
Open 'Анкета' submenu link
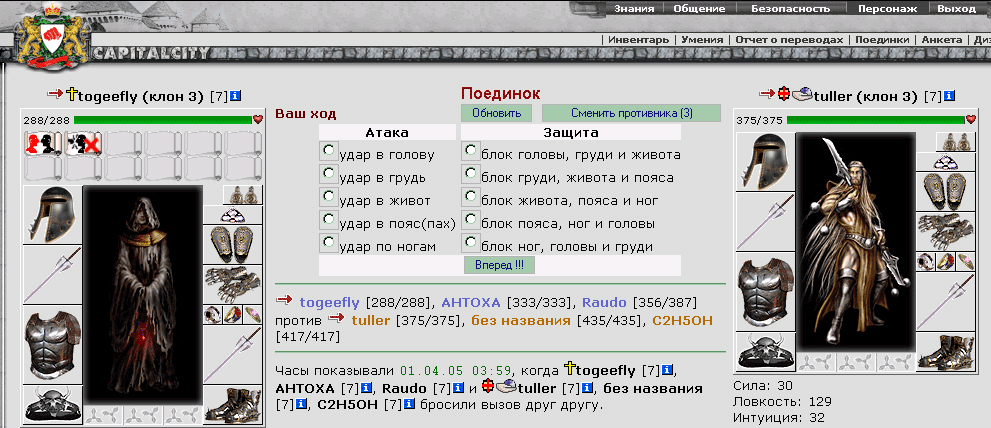tap(942, 39)
